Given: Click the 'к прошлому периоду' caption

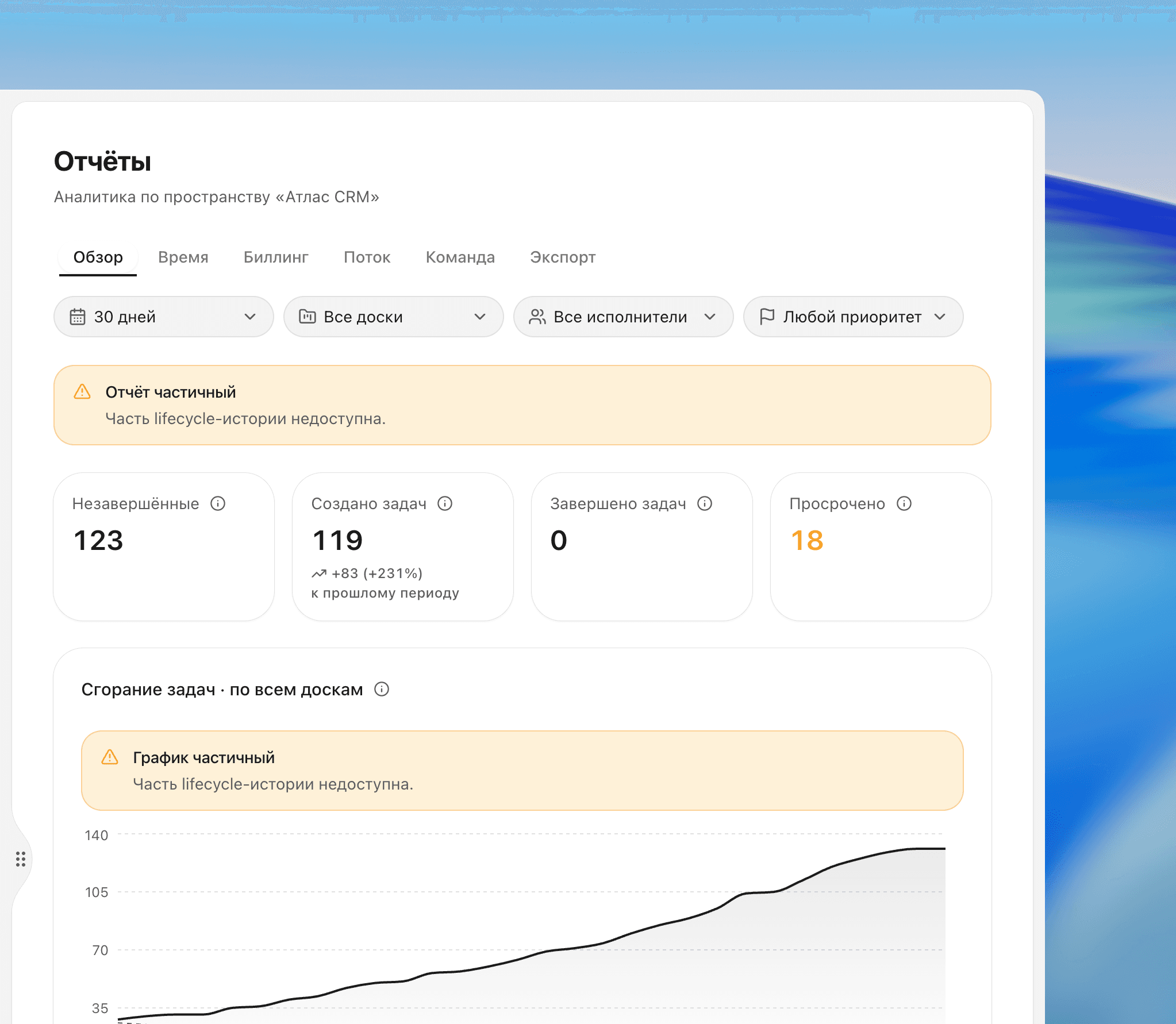Looking at the screenshot, I should [385, 593].
